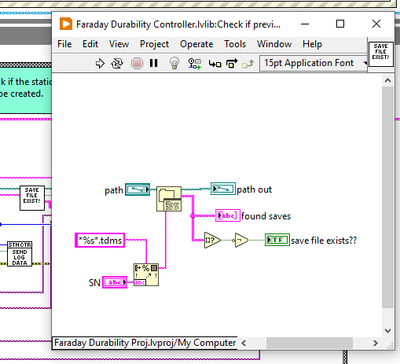The width and height of the screenshot is (400, 364).
Task: Click Run Continuously toolbar icon
Action: coord(117,63)
